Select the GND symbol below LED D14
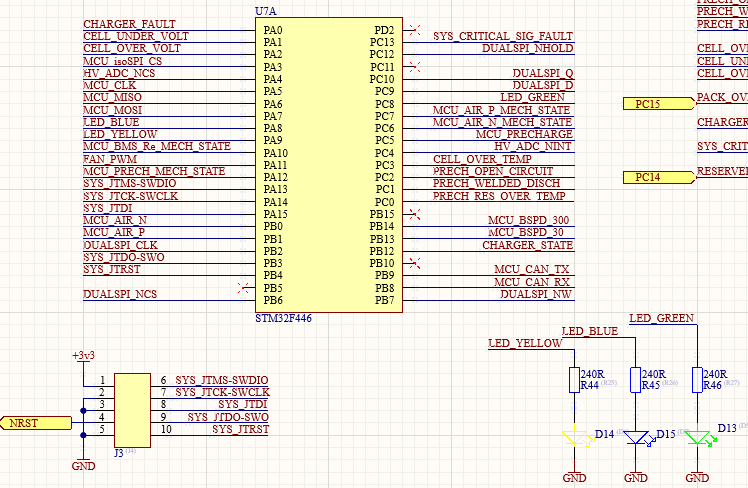 click(x=574, y=475)
